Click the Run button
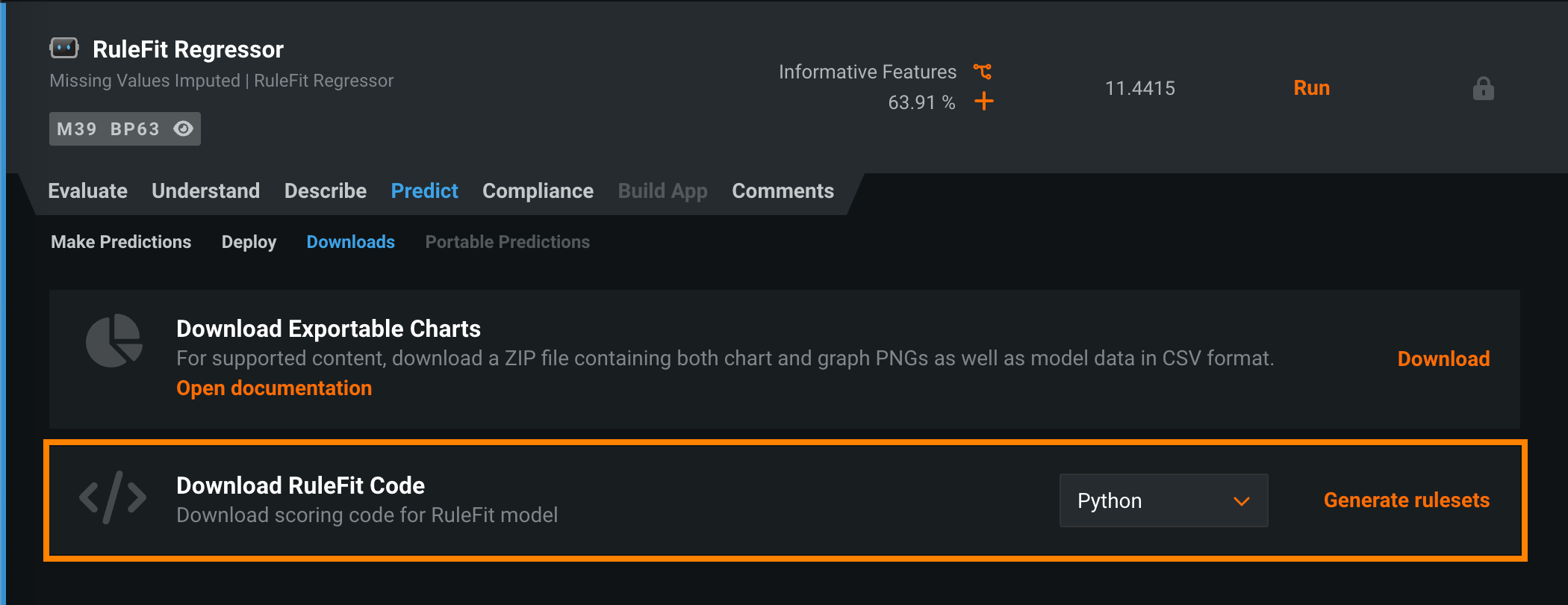1568x605 pixels. click(1311, 88)
